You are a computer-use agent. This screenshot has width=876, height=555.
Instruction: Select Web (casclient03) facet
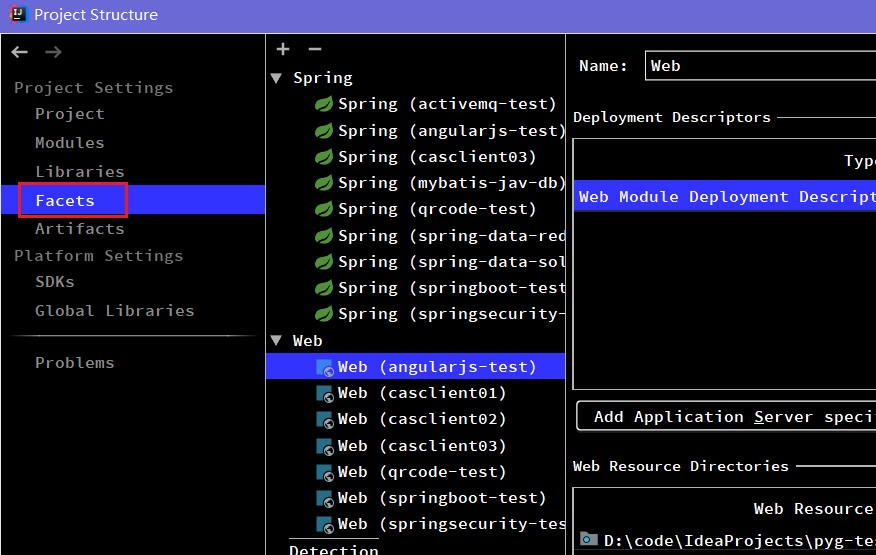[x=416, y=445]
